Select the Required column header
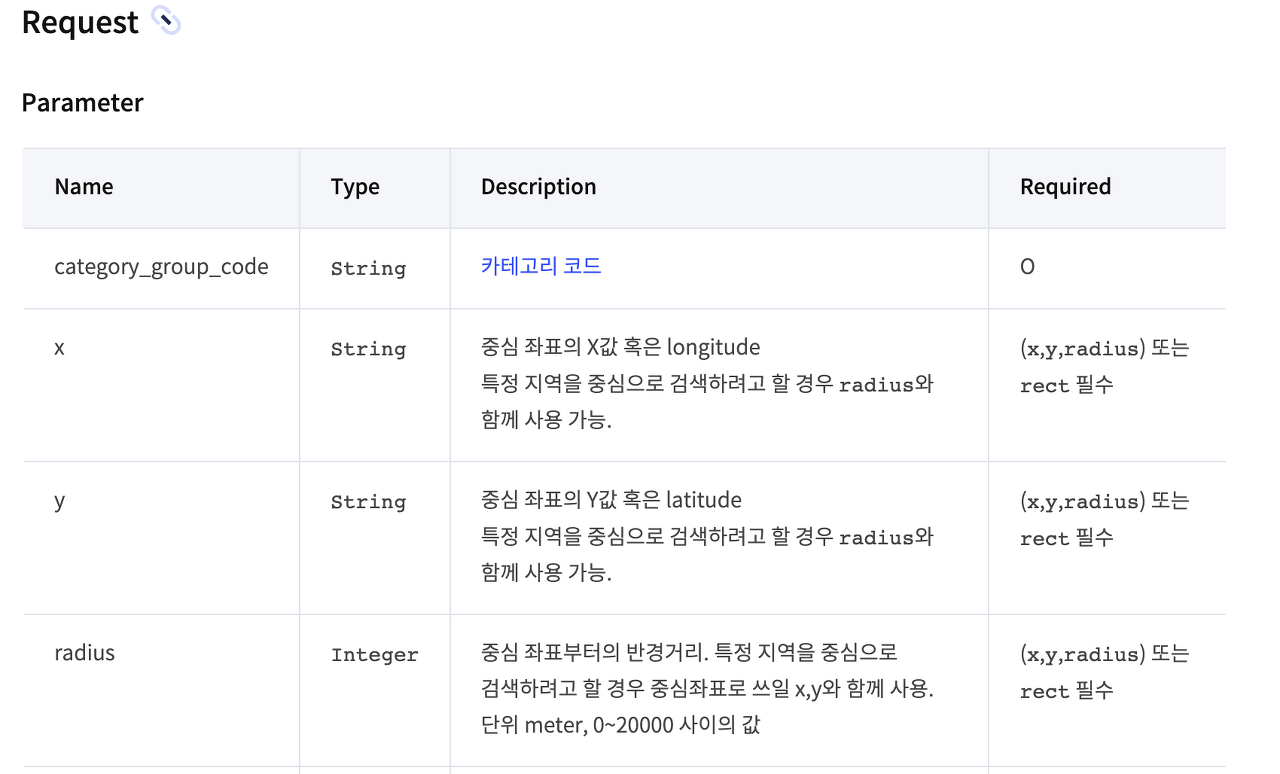 (x=1065, y=187)
